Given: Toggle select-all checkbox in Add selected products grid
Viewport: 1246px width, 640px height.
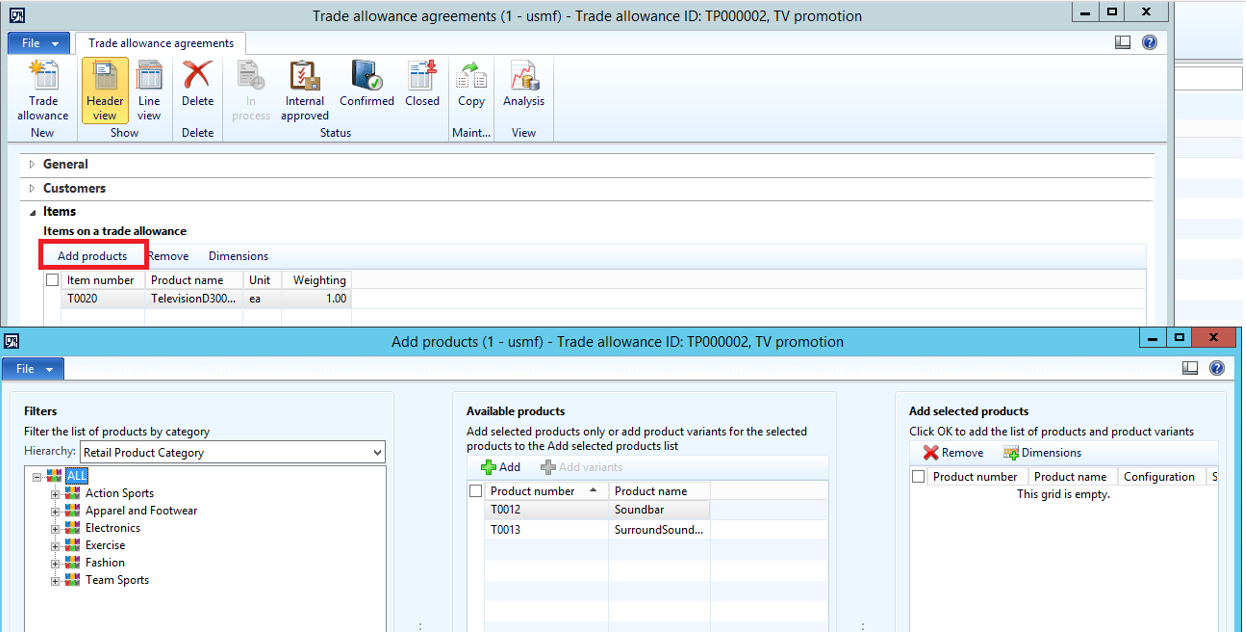Looking at the screenshot, I should tap(918, 477).
